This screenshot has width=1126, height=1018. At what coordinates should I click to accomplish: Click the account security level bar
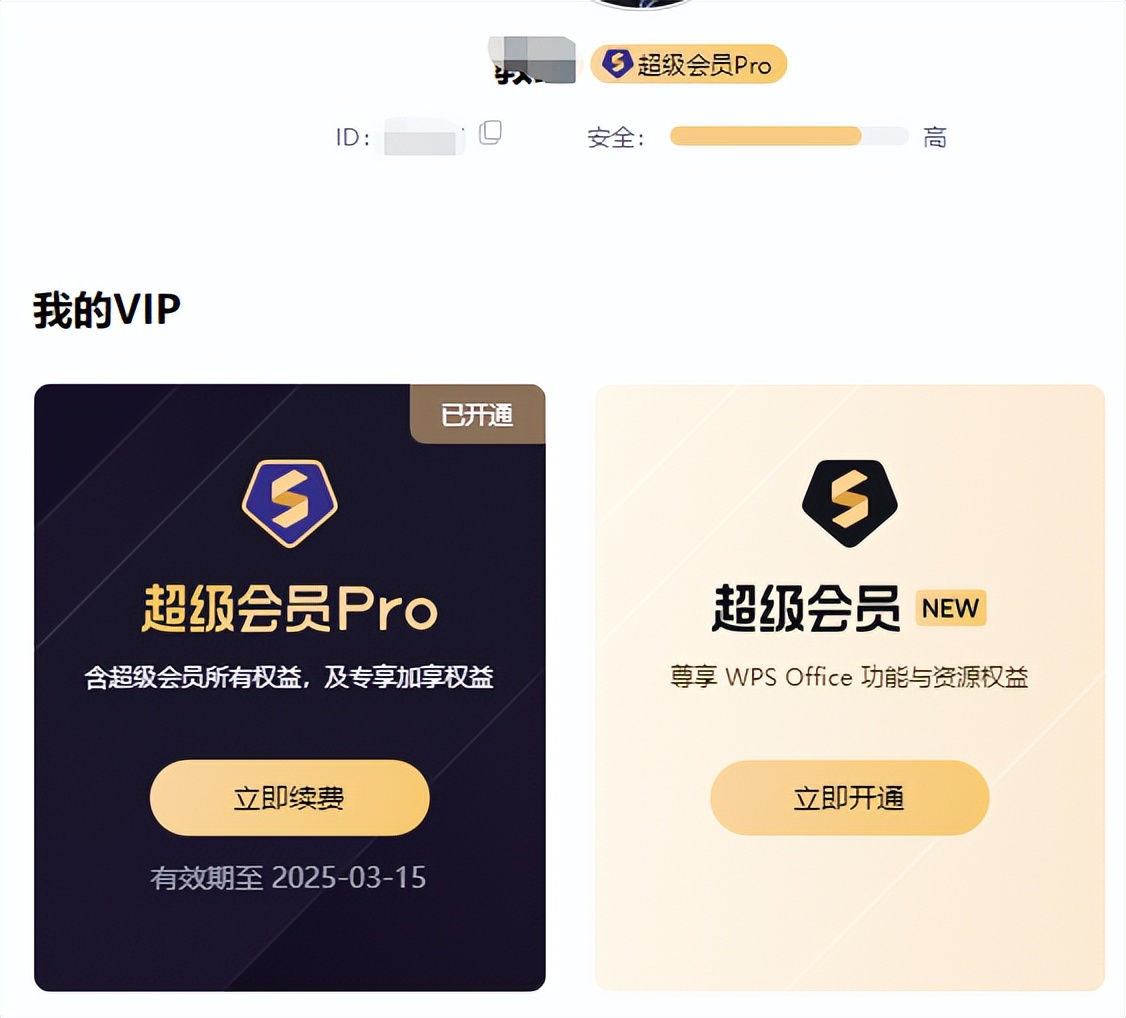[789, 136]
